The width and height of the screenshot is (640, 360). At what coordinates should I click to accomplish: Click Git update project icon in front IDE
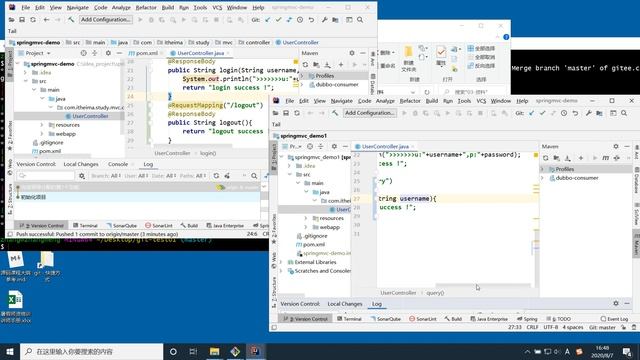pos(531,113)
